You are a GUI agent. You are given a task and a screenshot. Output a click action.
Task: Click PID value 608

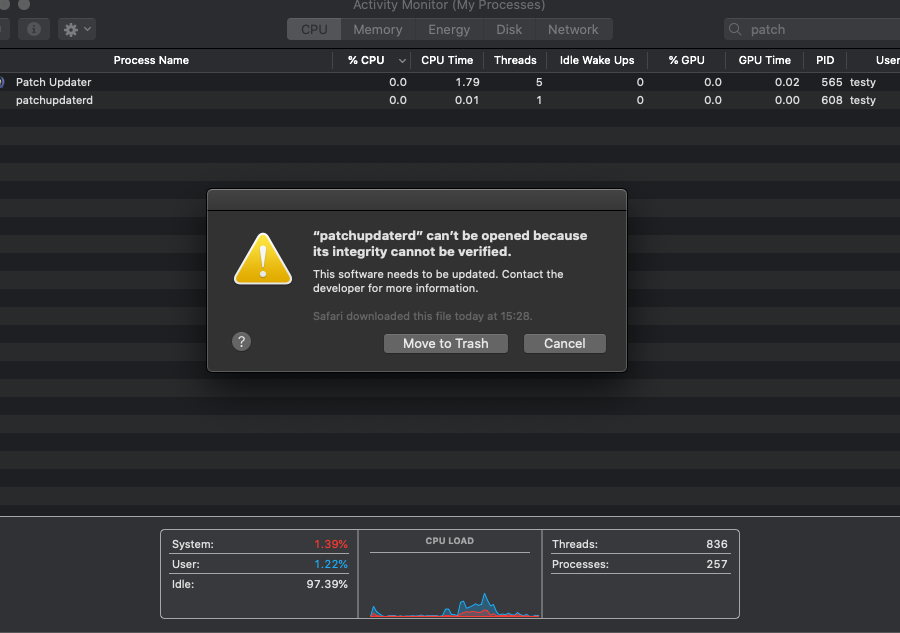pos(832,100)
